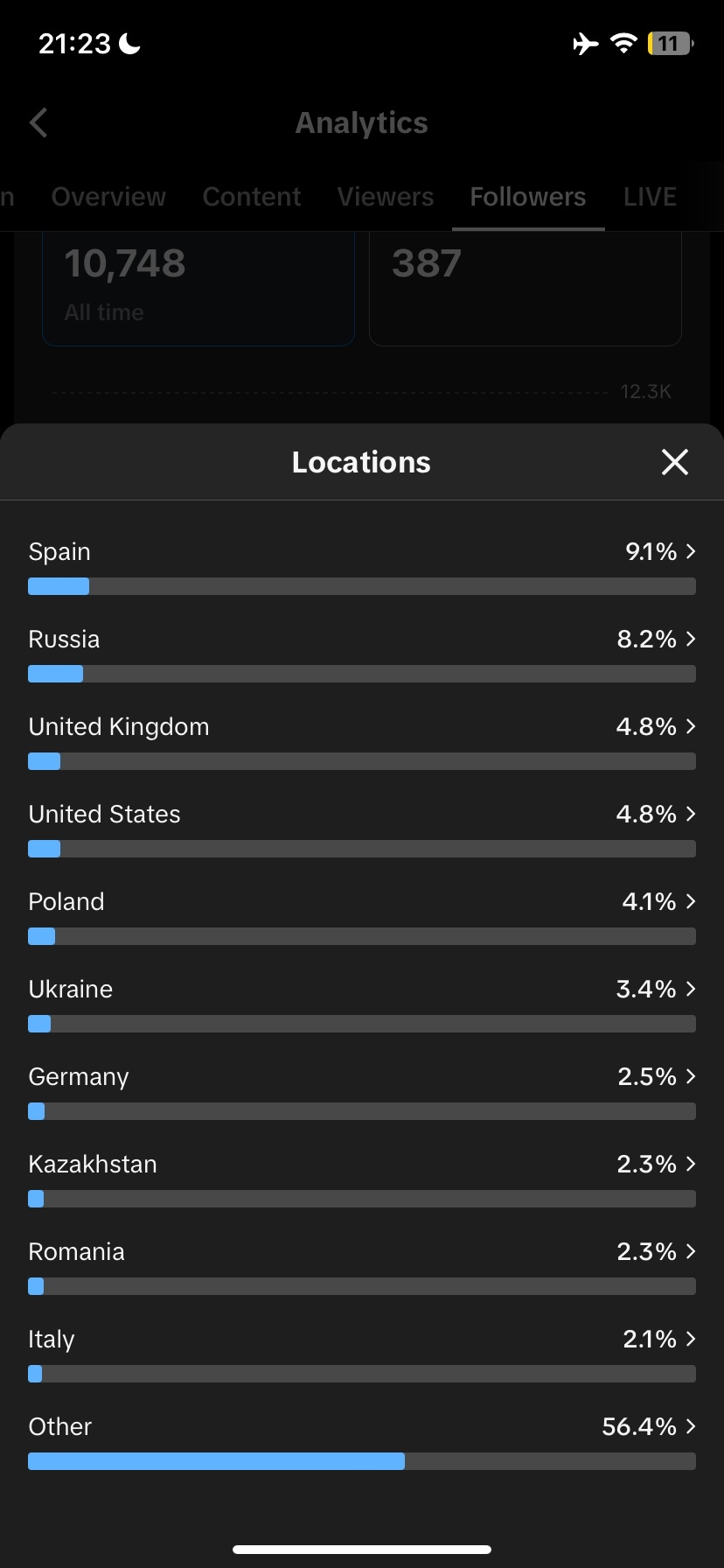
Task: Expand Spain 9.1% chevron
Action: [691, 551]
